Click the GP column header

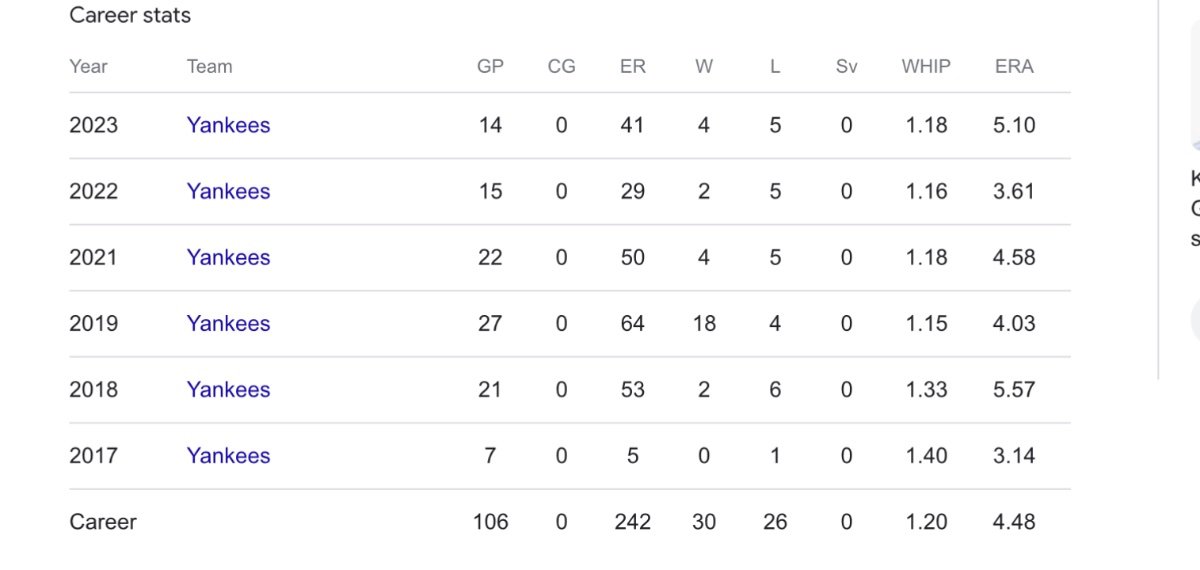[x=490, y=67]
